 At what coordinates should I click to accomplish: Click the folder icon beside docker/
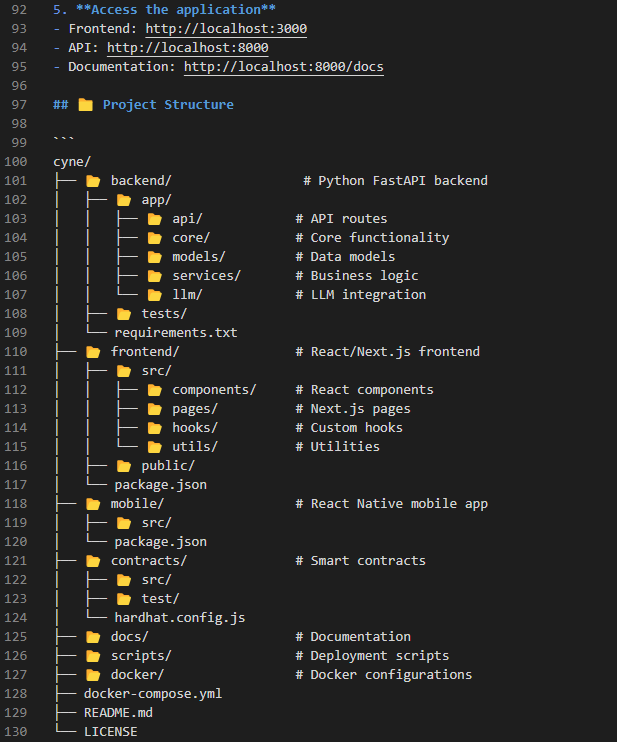coord(93,675)
